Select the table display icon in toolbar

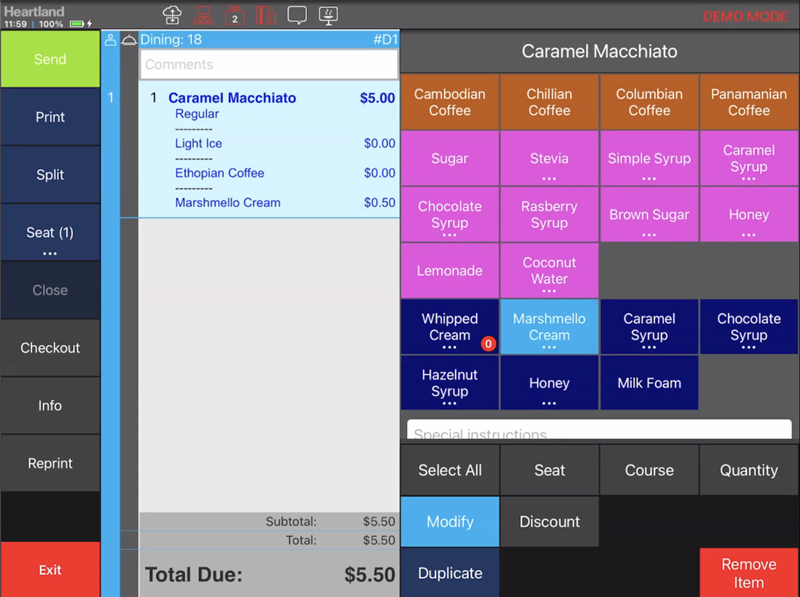(x=329, y=15)
